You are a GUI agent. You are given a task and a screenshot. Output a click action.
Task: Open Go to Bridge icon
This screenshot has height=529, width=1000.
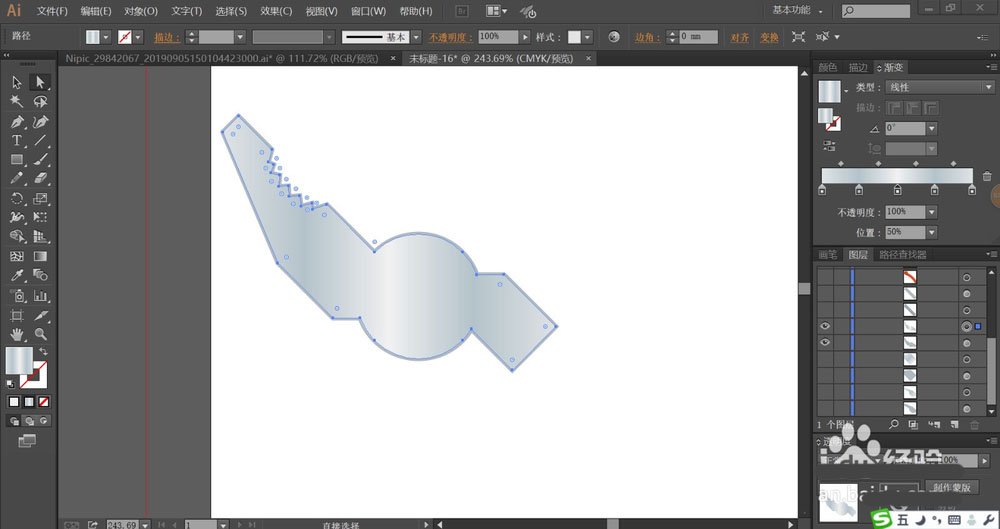coord(462,11)
